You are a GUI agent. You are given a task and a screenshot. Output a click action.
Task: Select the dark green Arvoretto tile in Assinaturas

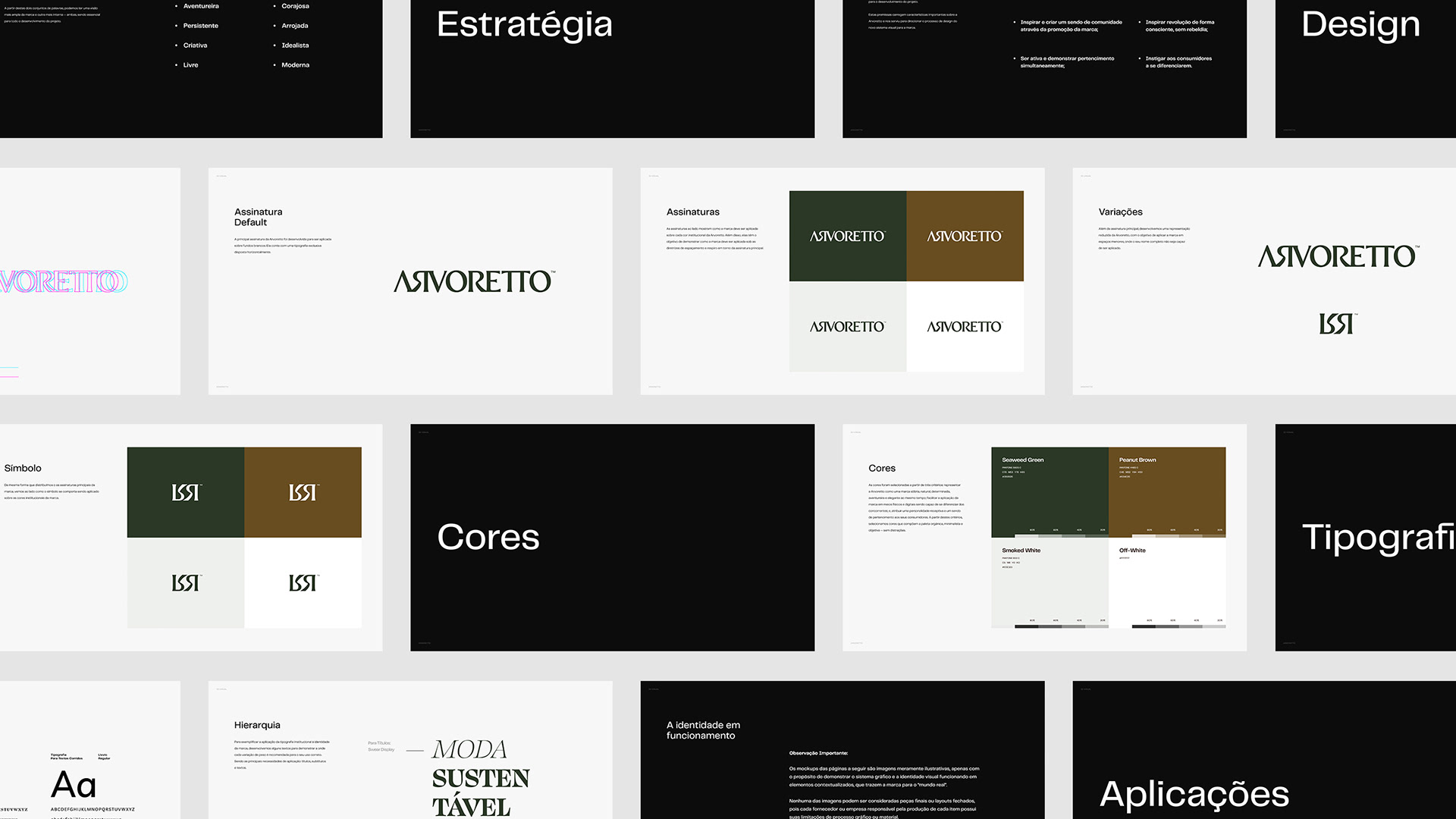click(848, 236)
